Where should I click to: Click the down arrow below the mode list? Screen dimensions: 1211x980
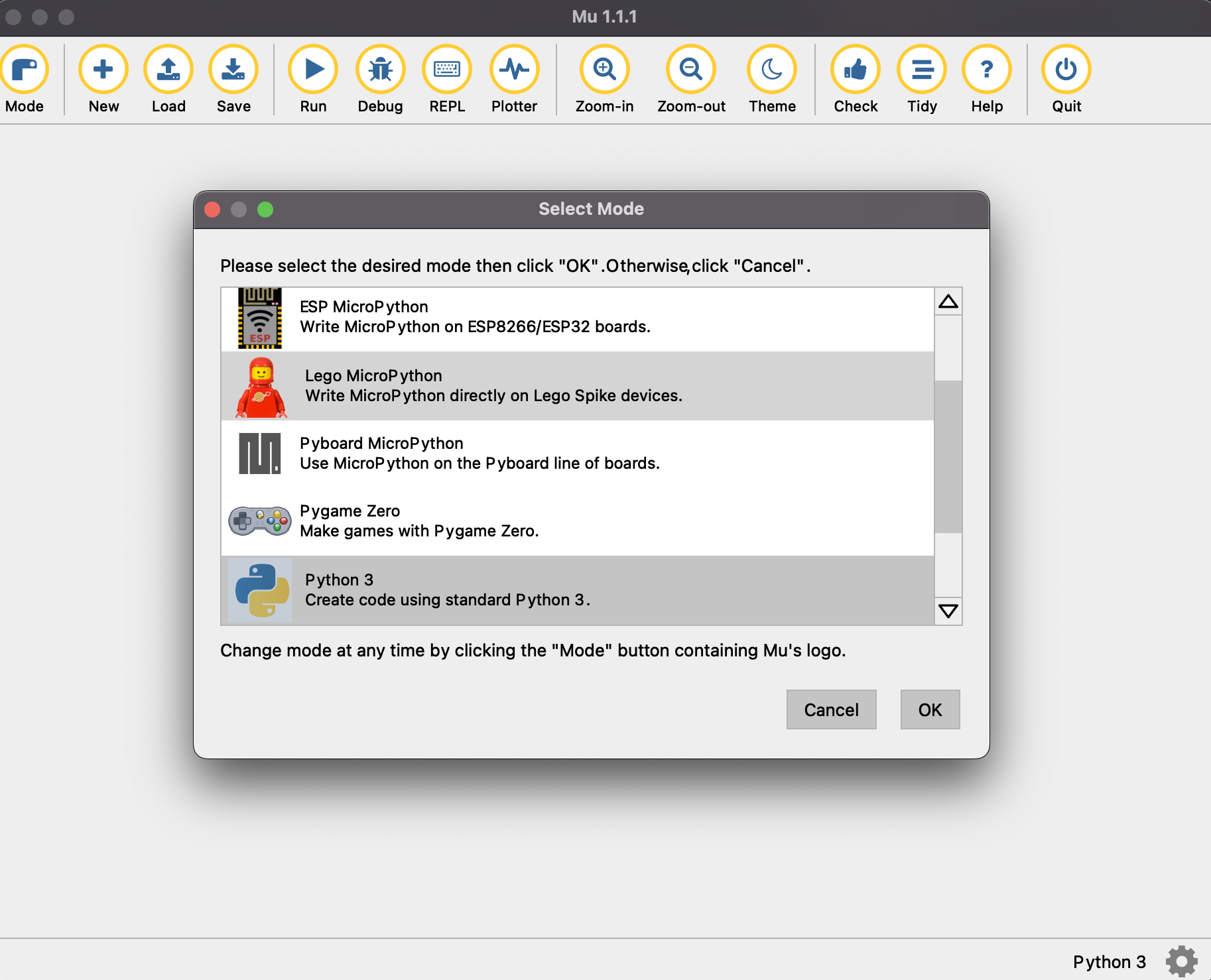(x=948, y=611)
